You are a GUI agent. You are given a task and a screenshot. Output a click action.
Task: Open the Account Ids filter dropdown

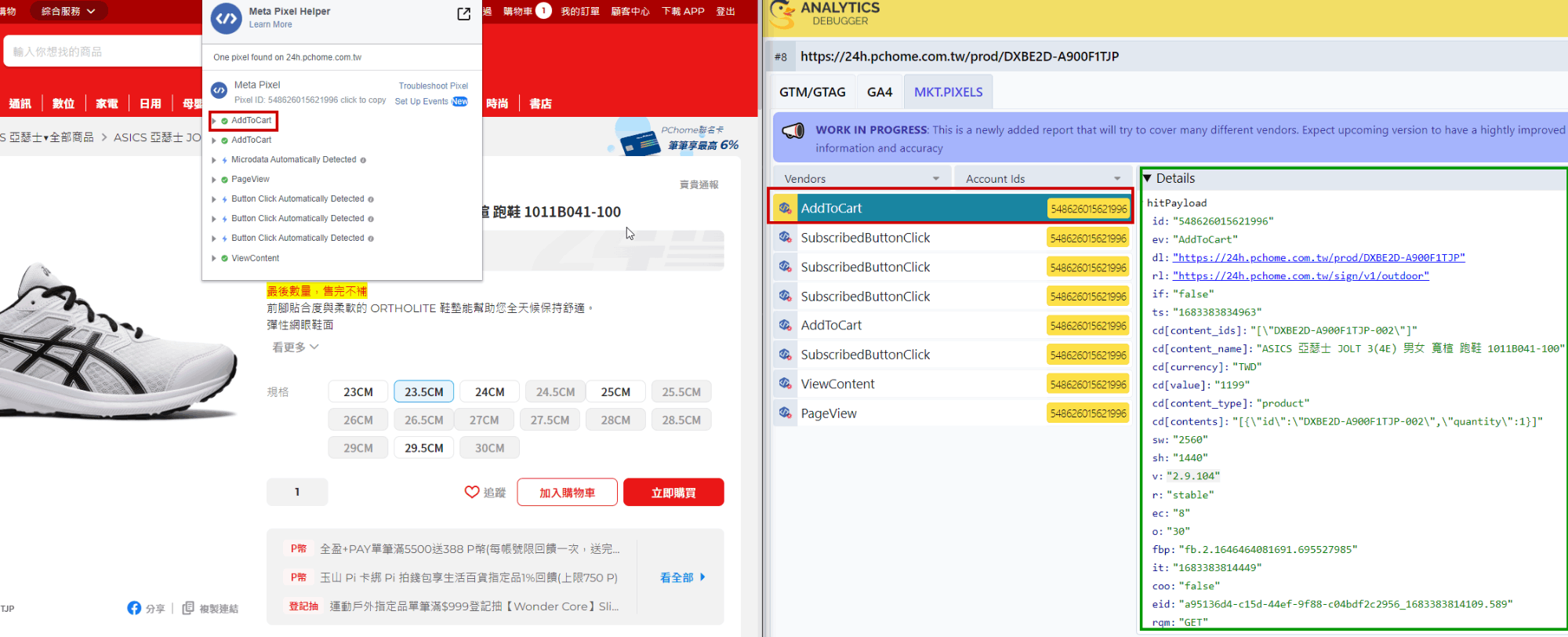1043,178
